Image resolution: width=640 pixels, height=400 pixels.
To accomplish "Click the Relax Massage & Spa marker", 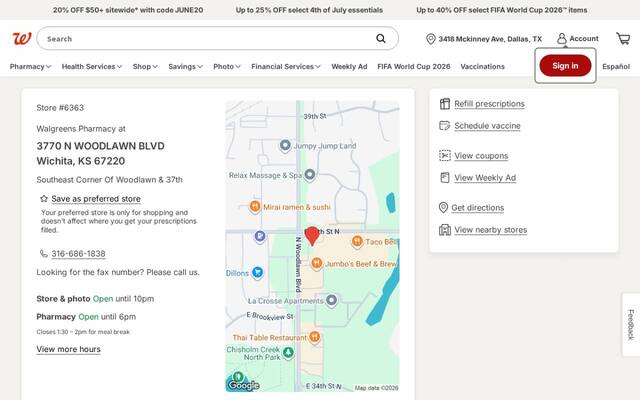I will pyautogui.click(x=310, y=175).
